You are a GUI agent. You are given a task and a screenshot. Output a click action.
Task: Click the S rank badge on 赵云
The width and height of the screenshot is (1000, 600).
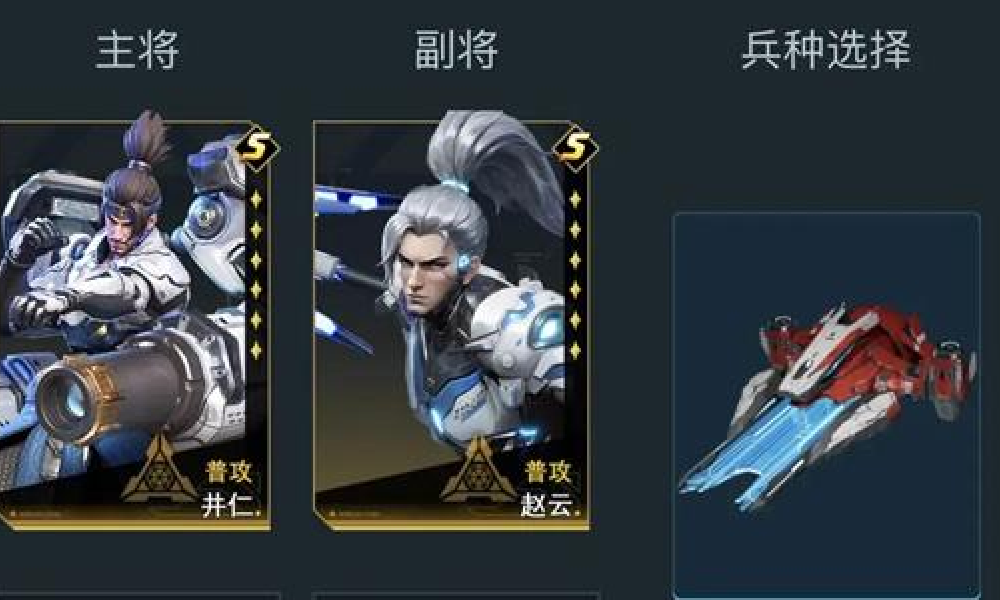click(575, 149)
